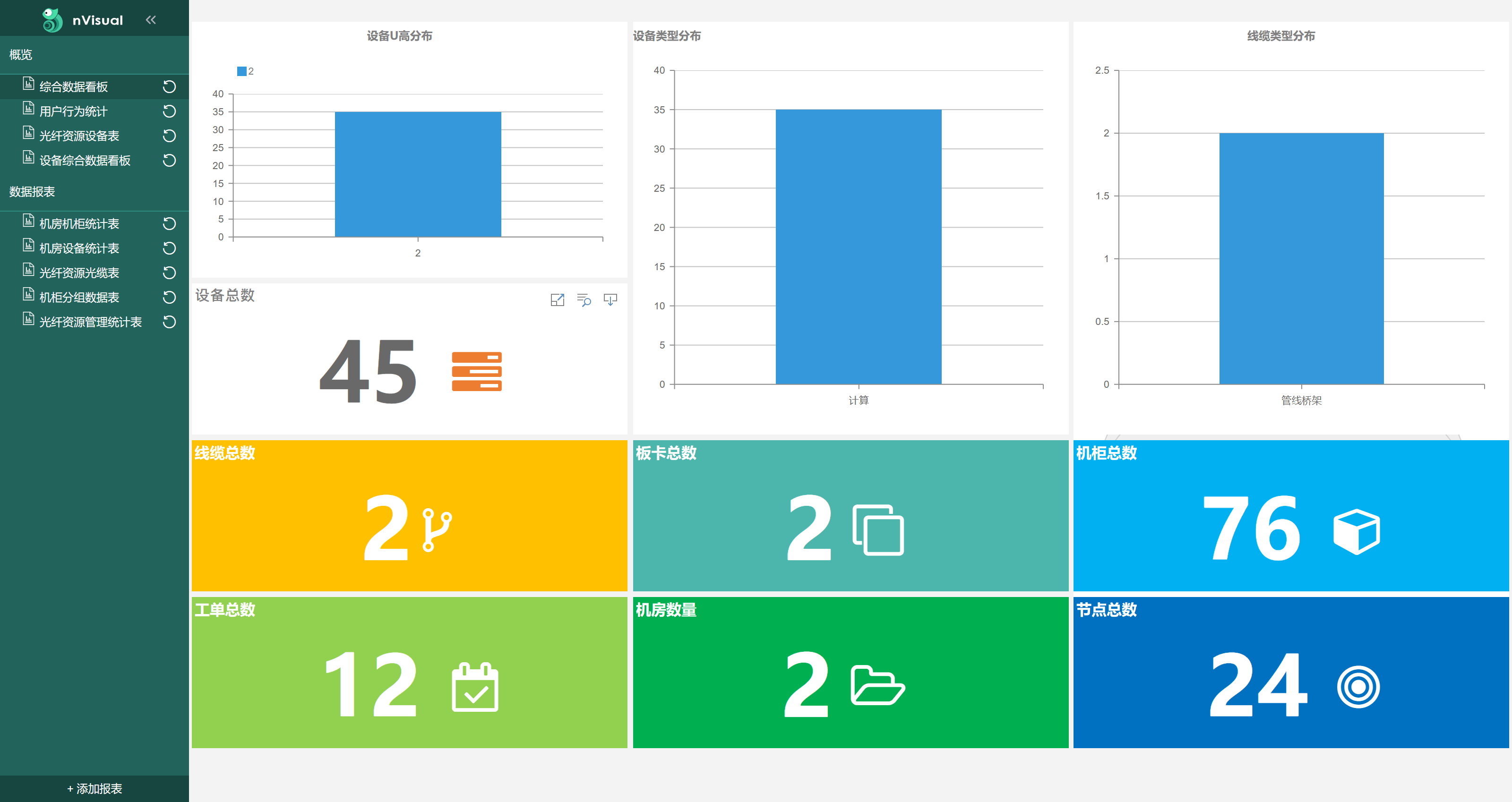Open 机房机柜统计表 from the sidebar

78,223
